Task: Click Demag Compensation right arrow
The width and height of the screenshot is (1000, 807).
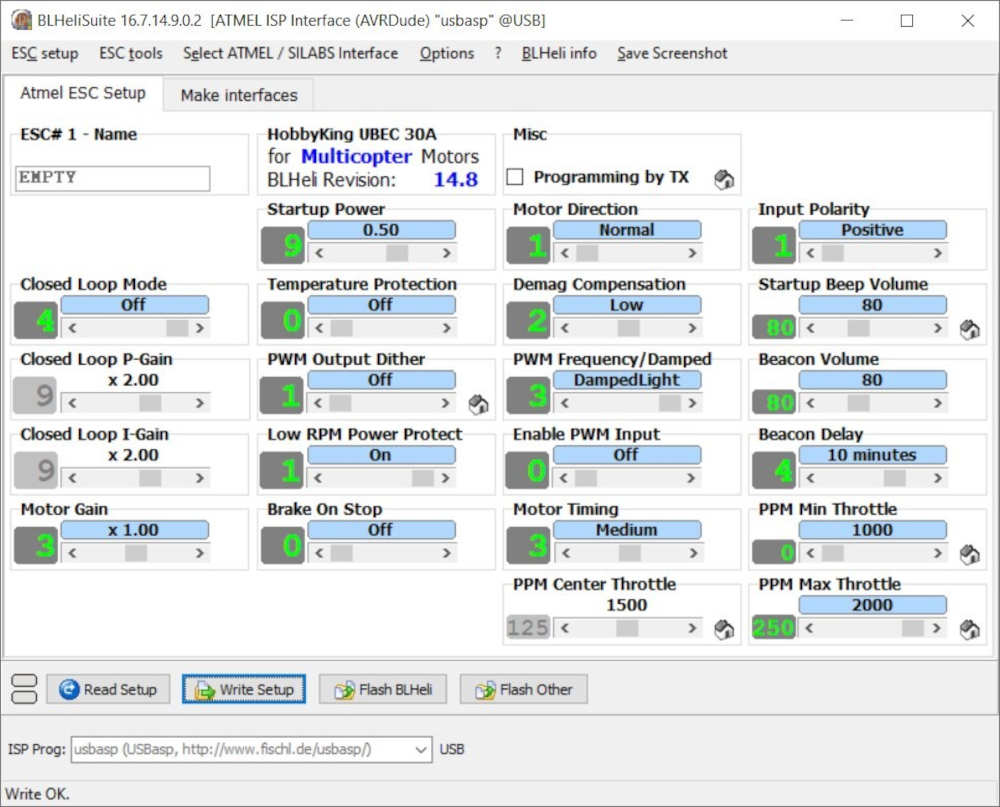Action: (x=692, y=329)
